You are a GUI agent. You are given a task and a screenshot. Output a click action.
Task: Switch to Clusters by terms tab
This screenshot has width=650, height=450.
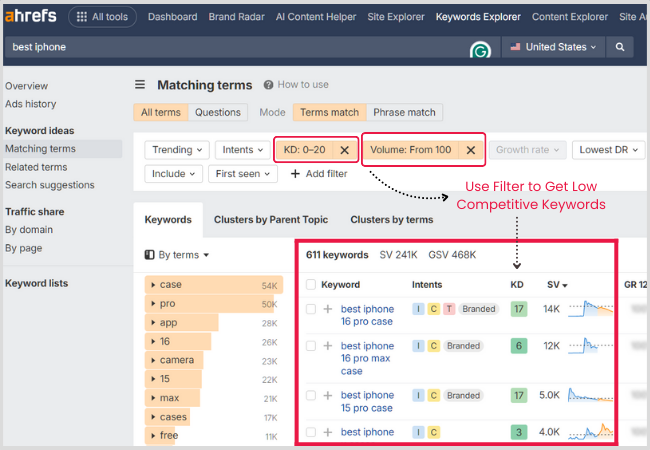click(x=392, y=220)
